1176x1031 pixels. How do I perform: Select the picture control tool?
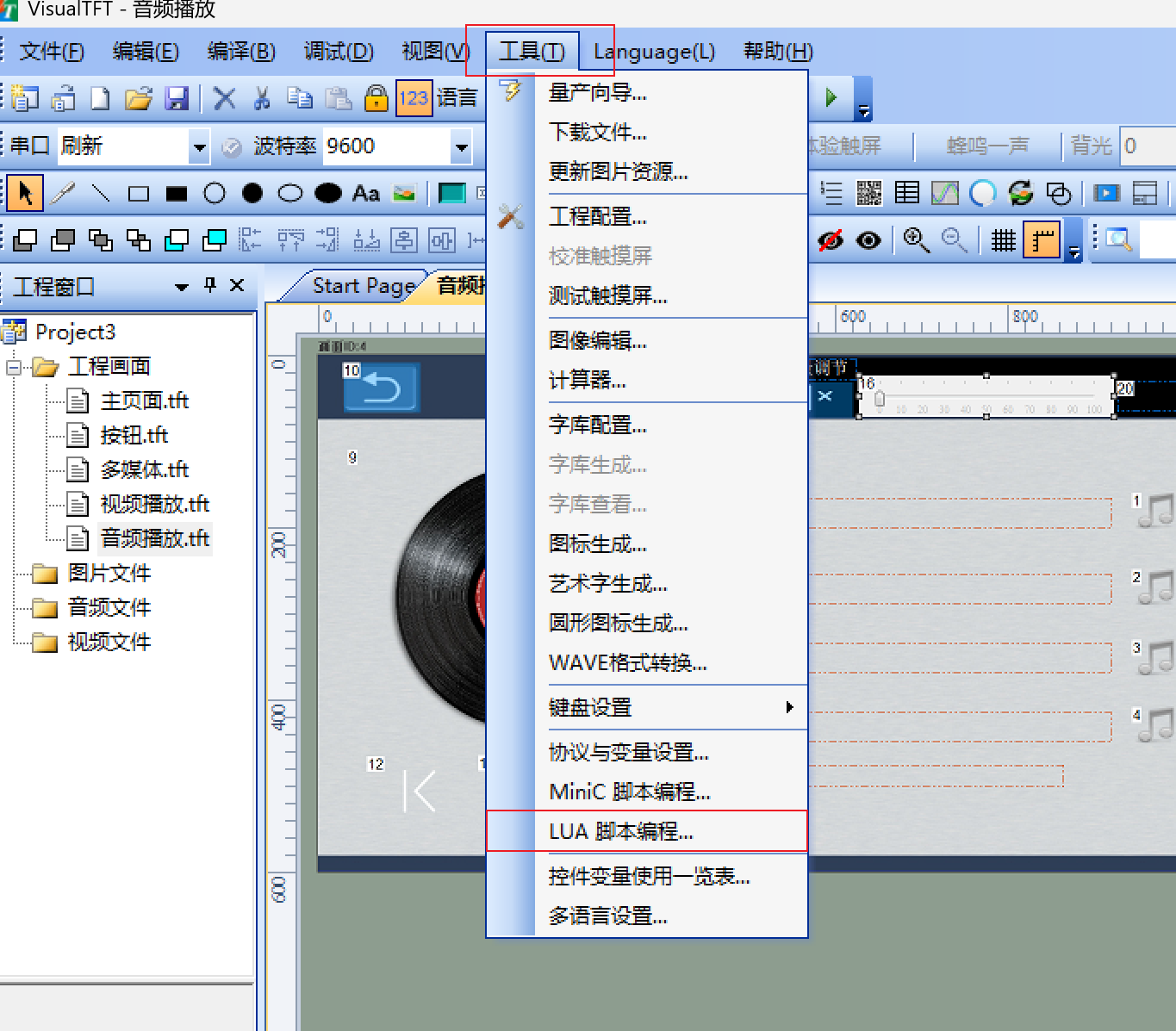coord(404,193)
